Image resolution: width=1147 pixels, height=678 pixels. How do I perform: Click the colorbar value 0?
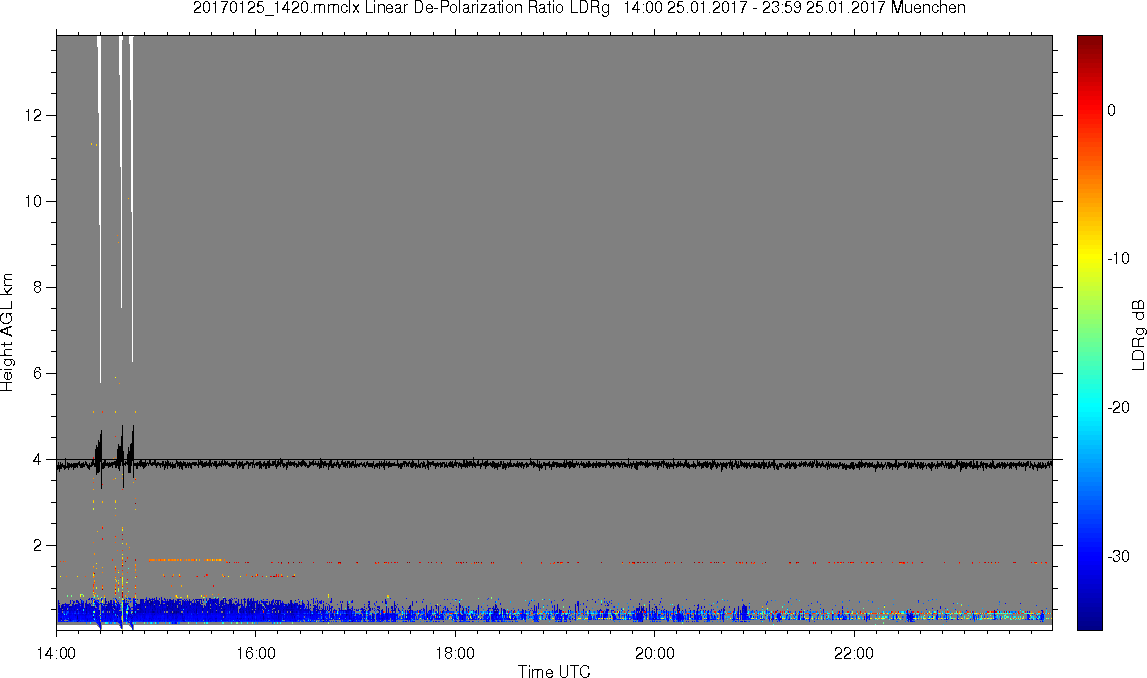1112,110
